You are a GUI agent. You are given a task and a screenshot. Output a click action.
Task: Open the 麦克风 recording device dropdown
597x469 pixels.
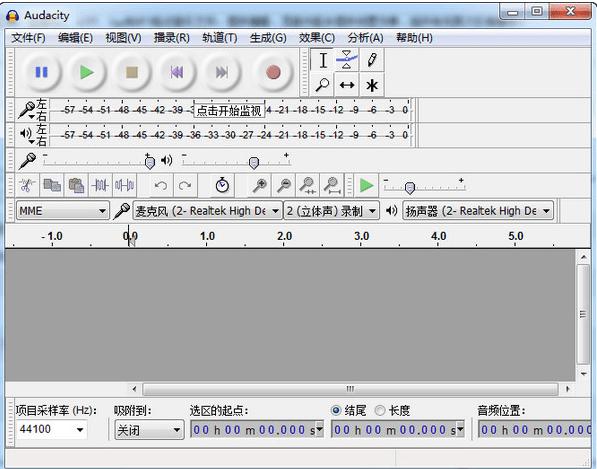coord(208,211)
